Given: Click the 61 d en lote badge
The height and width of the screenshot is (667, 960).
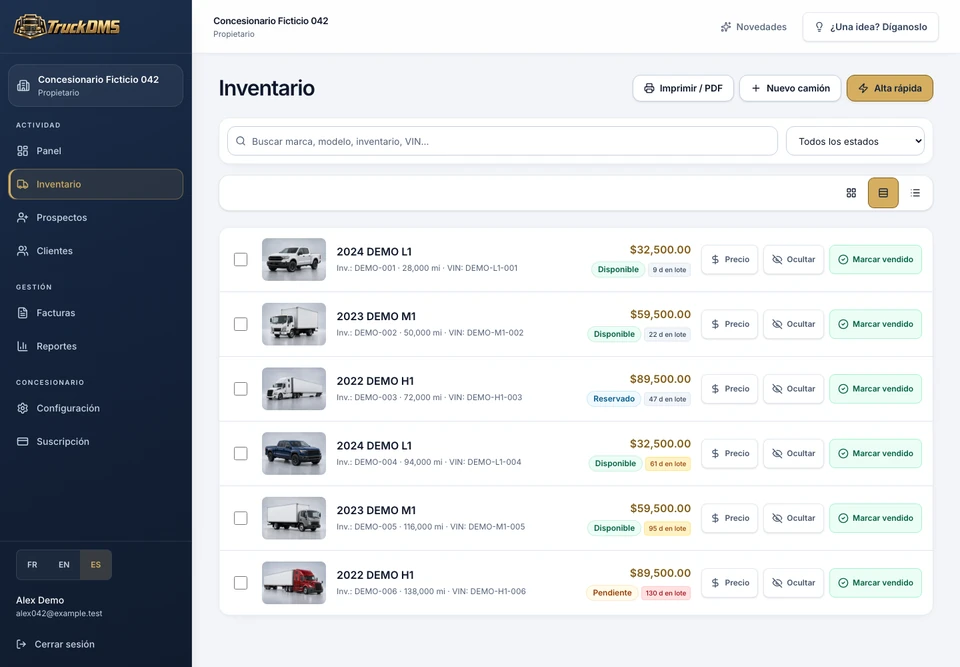Looking at the screenshot, I should pyautogui.click(x=668, y=464).
